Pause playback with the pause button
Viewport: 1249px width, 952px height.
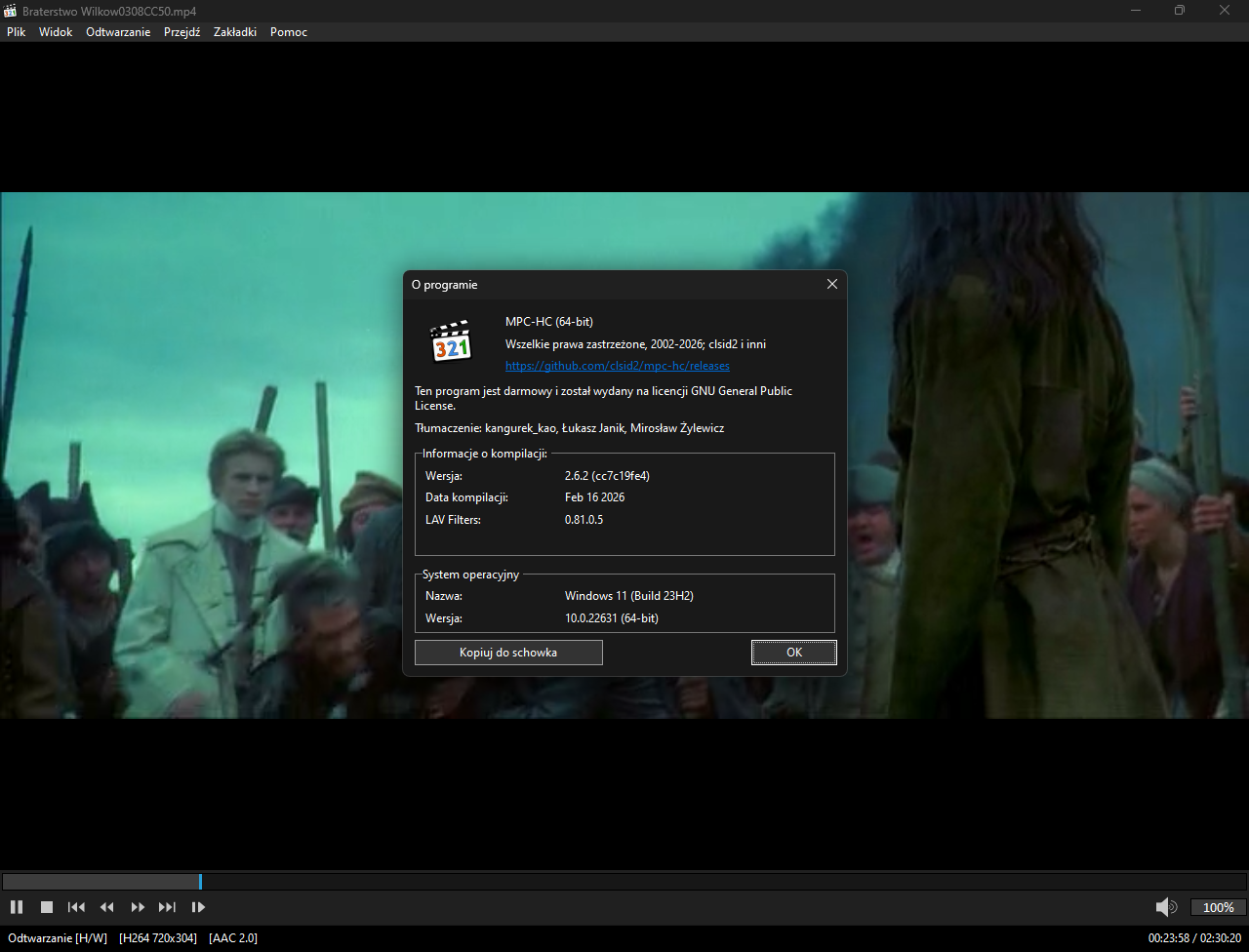pos(17,907)
